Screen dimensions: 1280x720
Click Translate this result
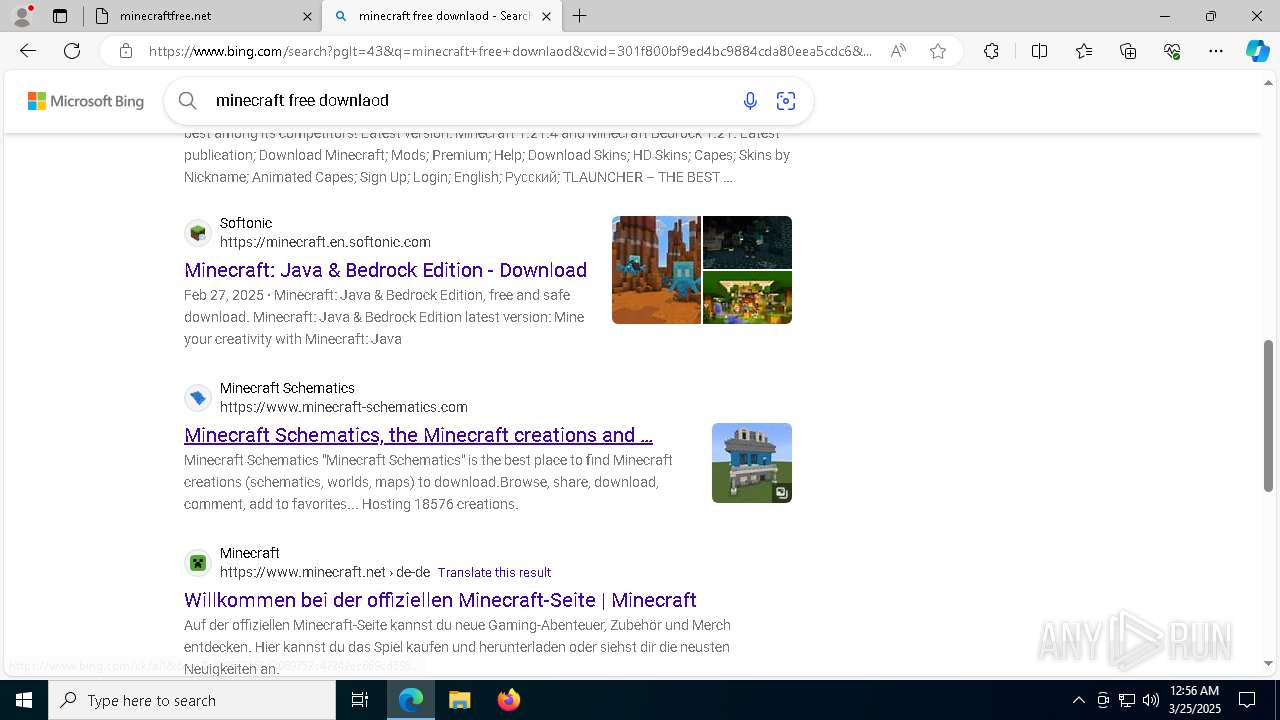494,572
